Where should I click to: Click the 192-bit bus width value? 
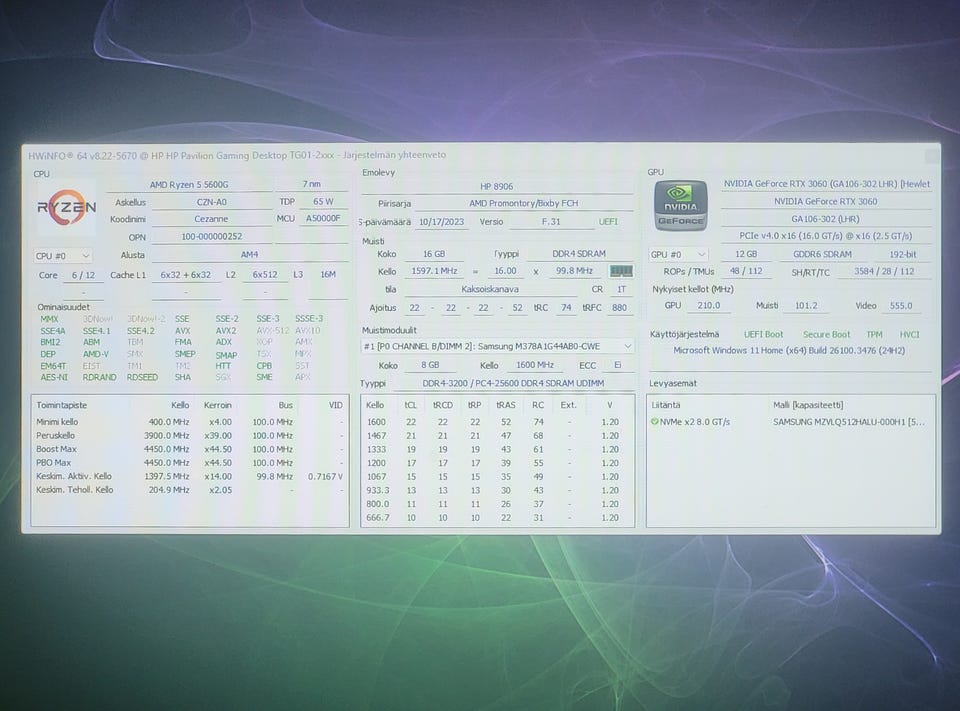[x=903, y=254]
